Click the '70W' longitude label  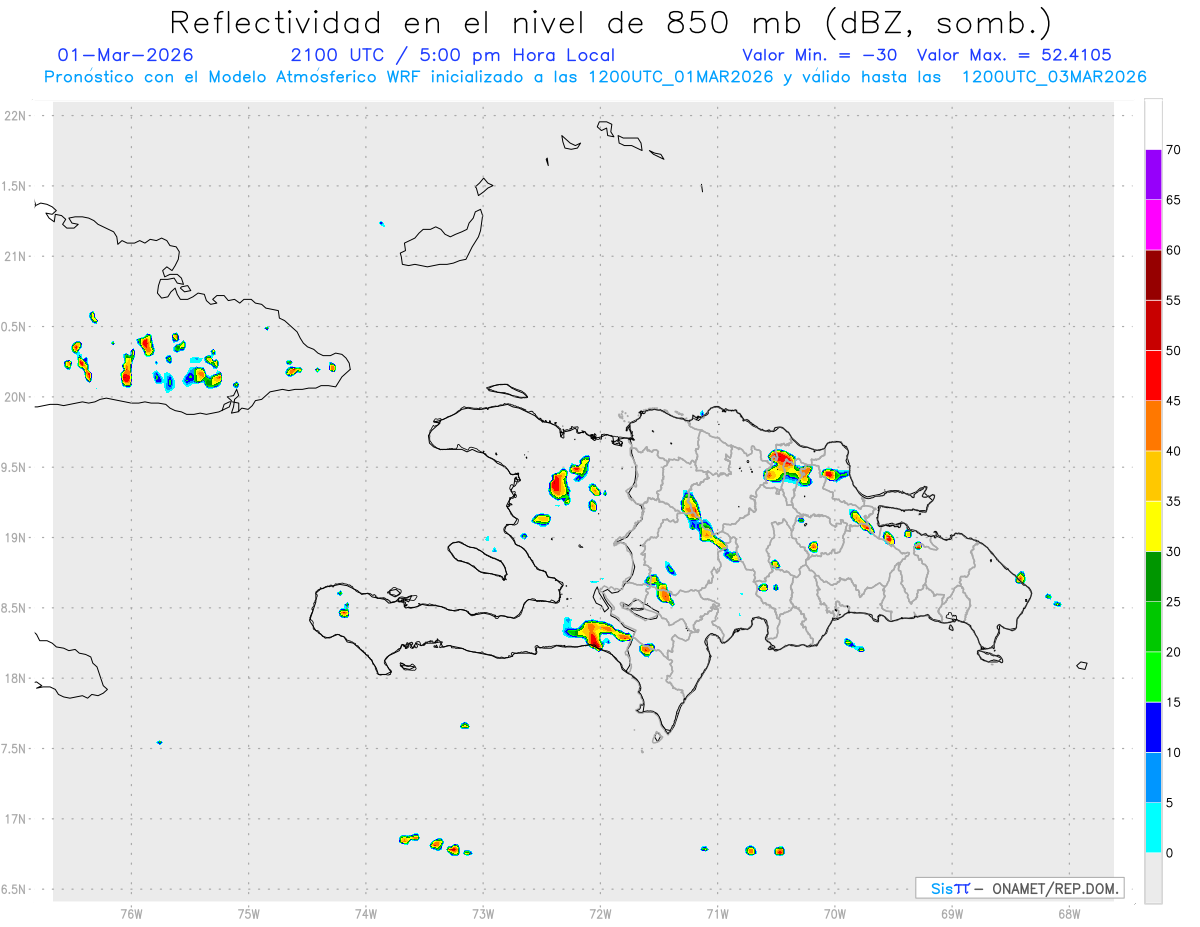834,913
